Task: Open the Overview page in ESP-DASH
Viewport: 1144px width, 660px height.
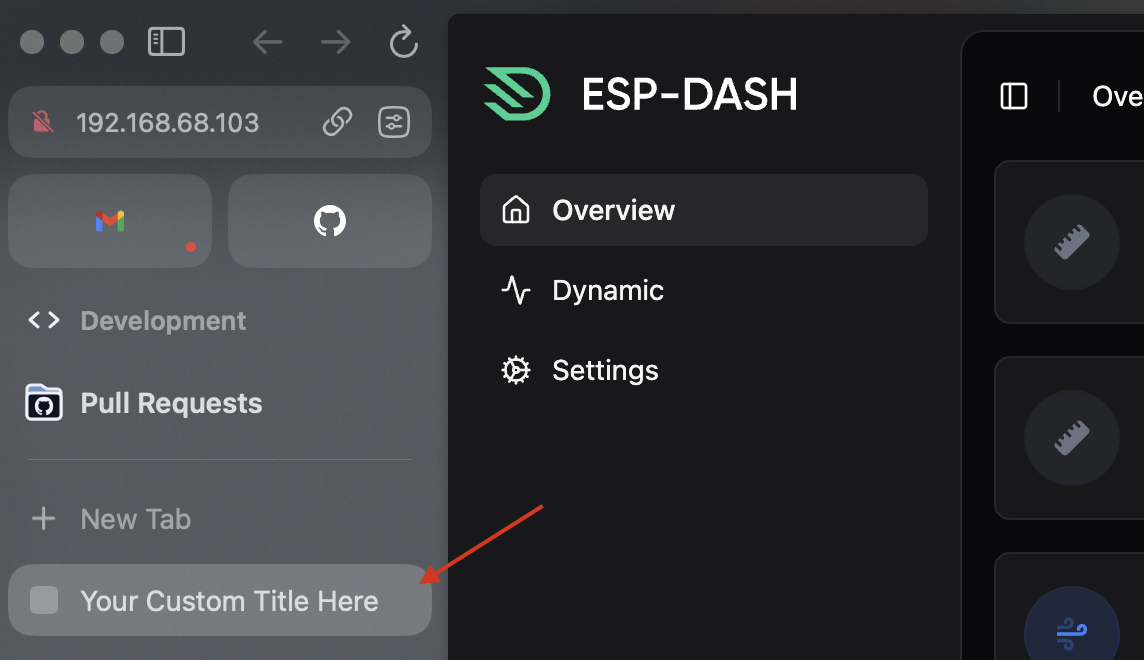Action: coord(703,210)
